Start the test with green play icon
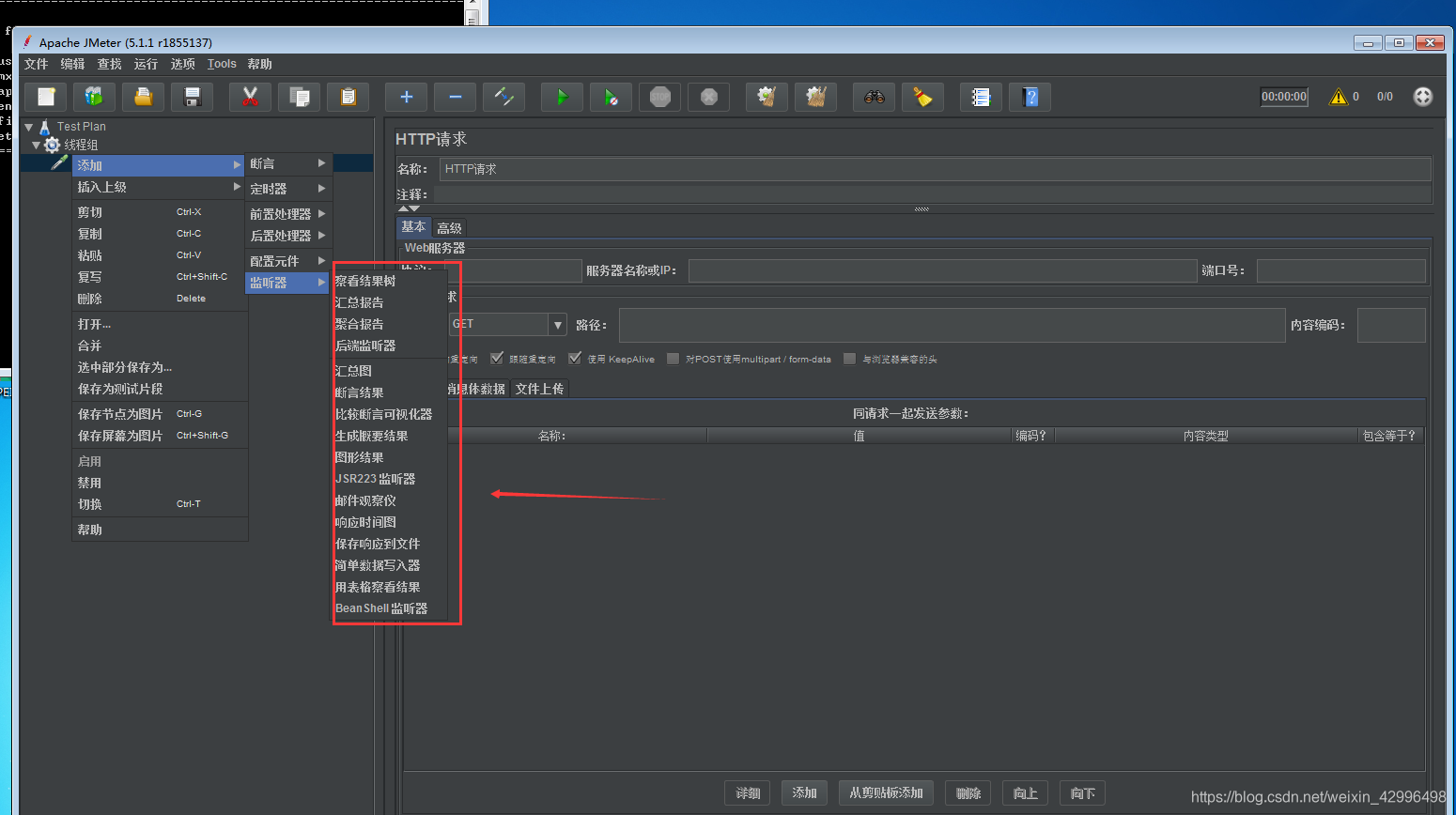Image resolution: width=1456 pixels, height=815 pixels. pos(562,97)
